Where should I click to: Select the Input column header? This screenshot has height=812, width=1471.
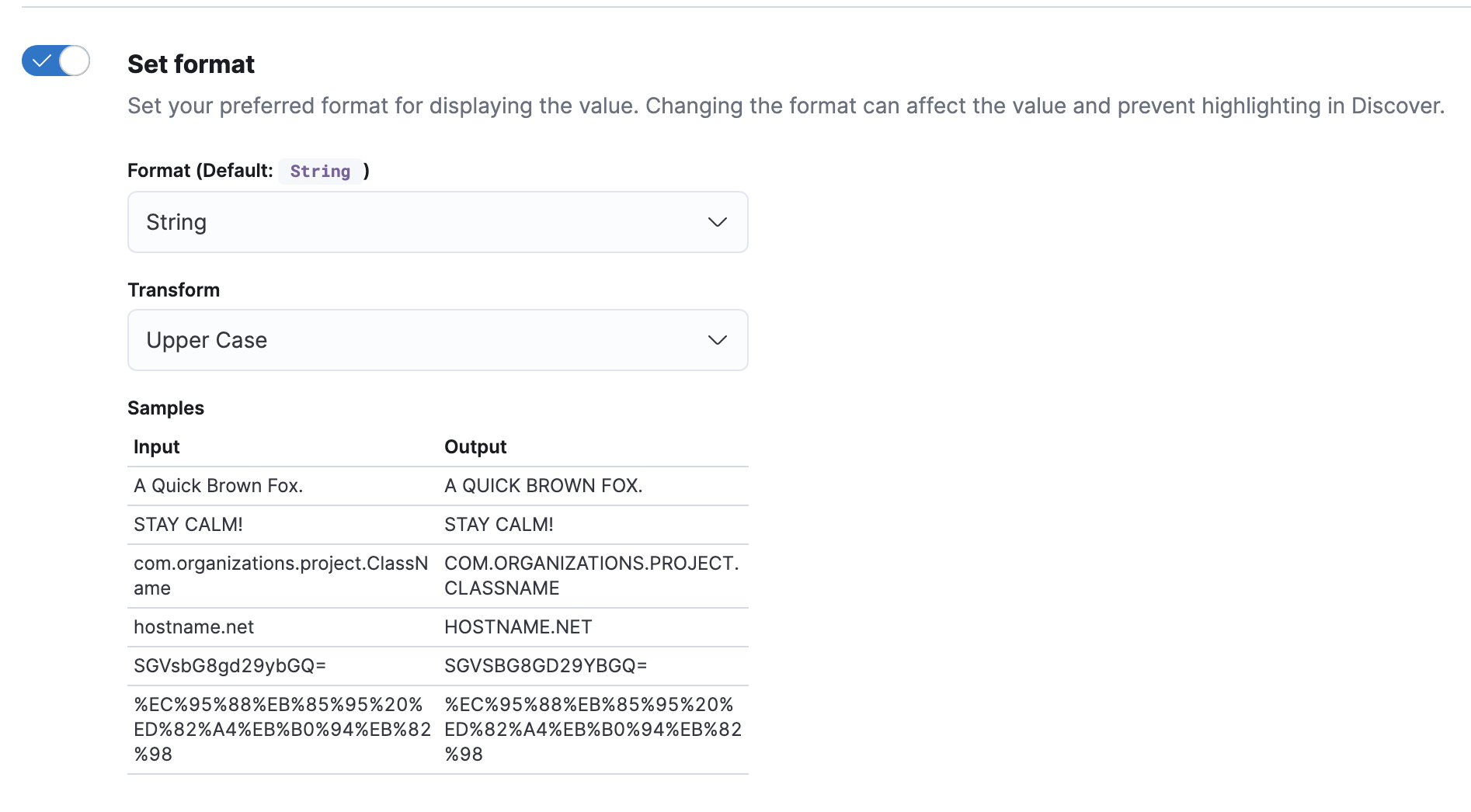pyautogui.click(x=156, y=446)
